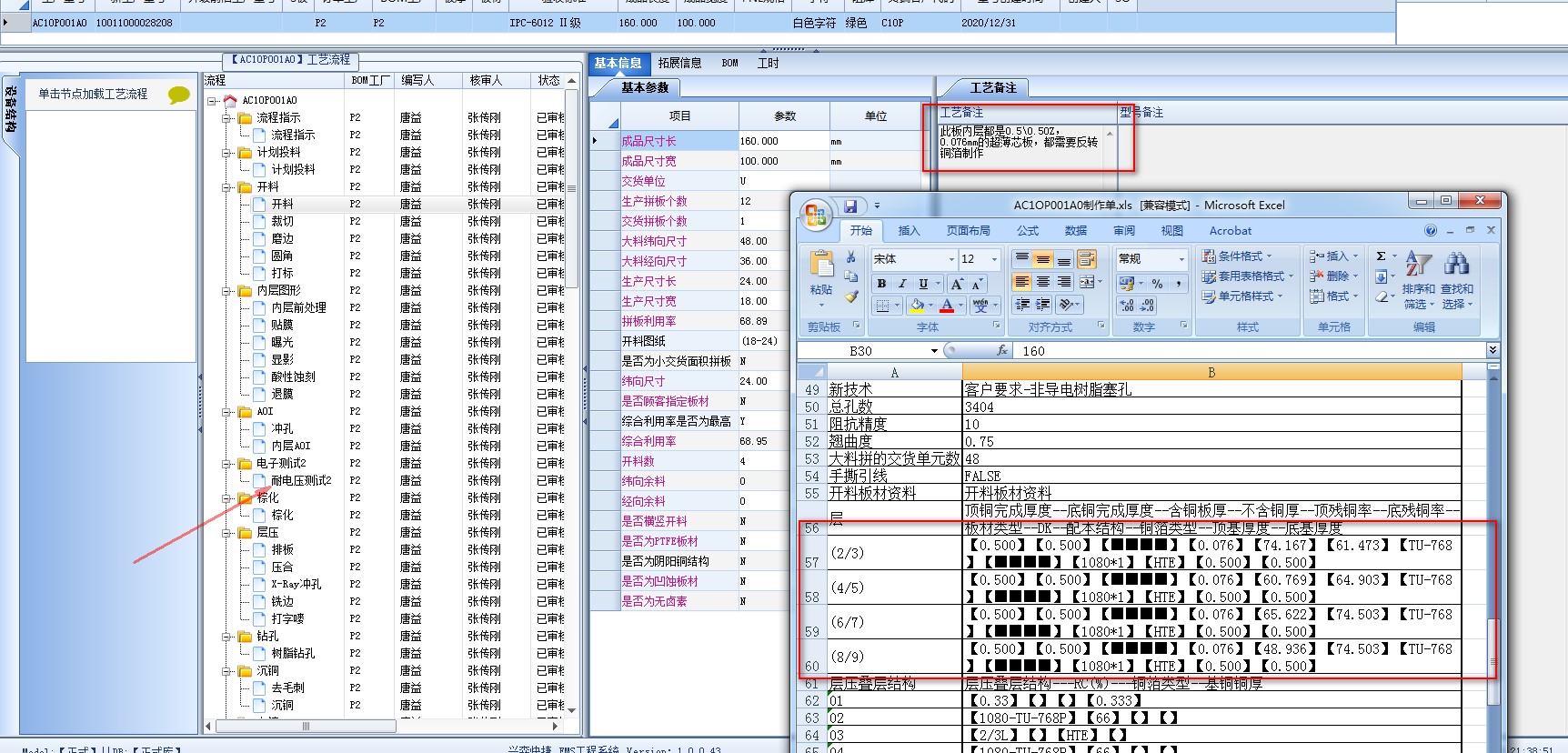
Task: Click the red font color button
Action: (947, 306)
